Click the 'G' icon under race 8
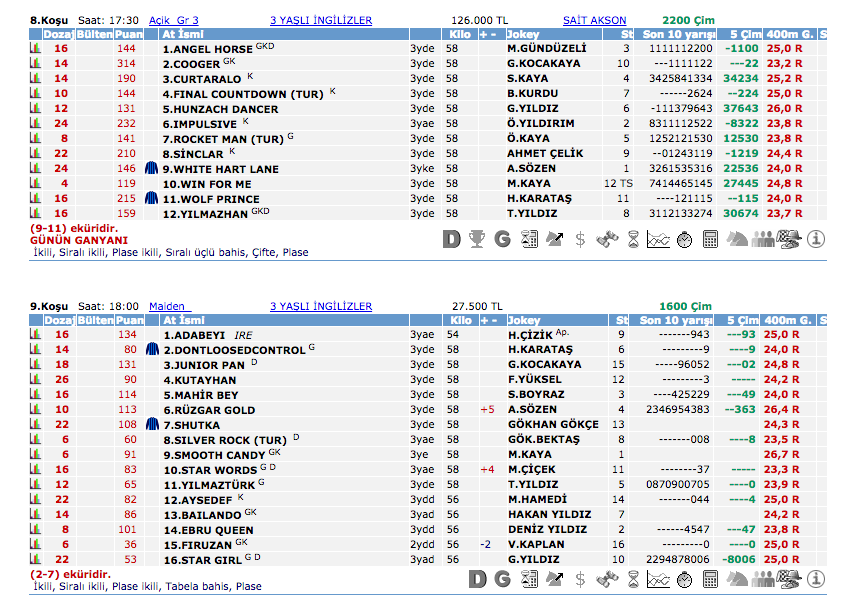The height and width of the screenshot is (611, 847). pyautogui.click(x=502, y=239)
